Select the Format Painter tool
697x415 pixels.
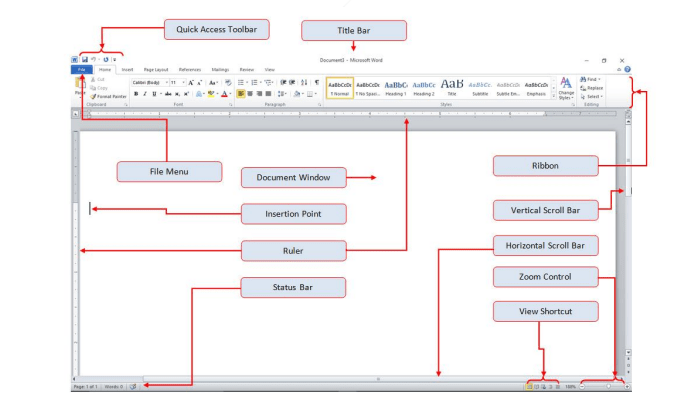[109, 97]
